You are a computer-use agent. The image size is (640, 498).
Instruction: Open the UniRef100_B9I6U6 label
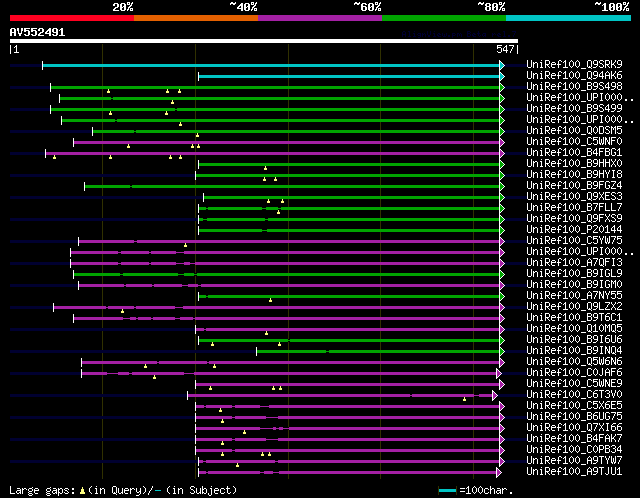tap(574, 340)
